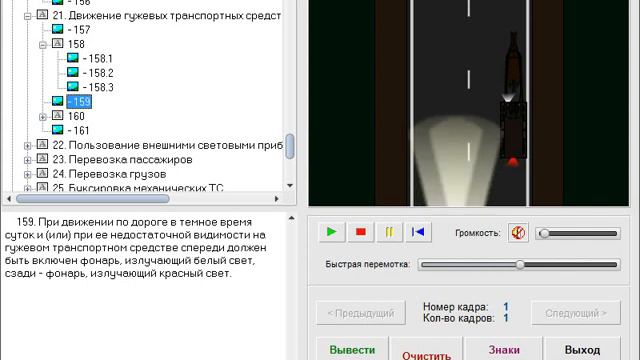Click the text icon of section 21
The width and height of the screenshot is (640, 360).
[42, 15]
